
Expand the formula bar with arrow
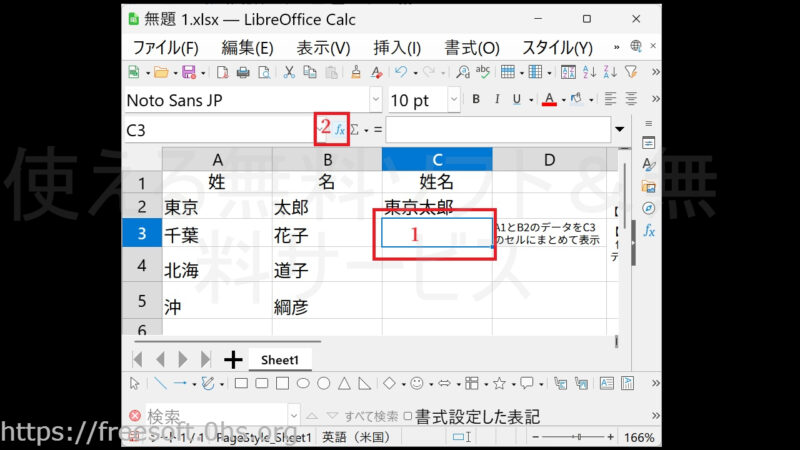[620, 130]
